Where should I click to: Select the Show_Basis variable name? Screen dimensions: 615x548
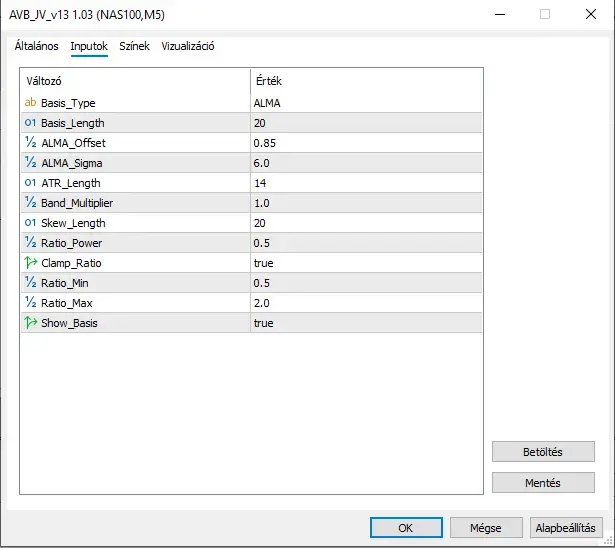pyautogui.click(x=69, y=323)
